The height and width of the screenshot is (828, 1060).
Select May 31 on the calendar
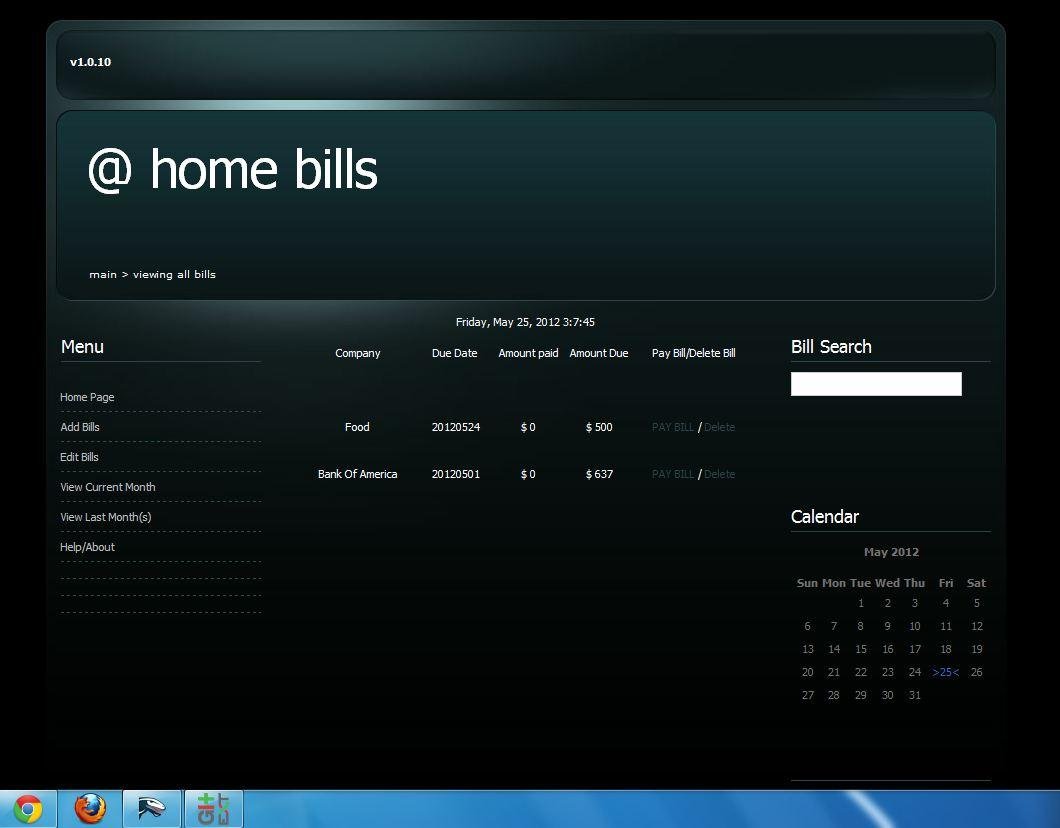tap(914, 695)
